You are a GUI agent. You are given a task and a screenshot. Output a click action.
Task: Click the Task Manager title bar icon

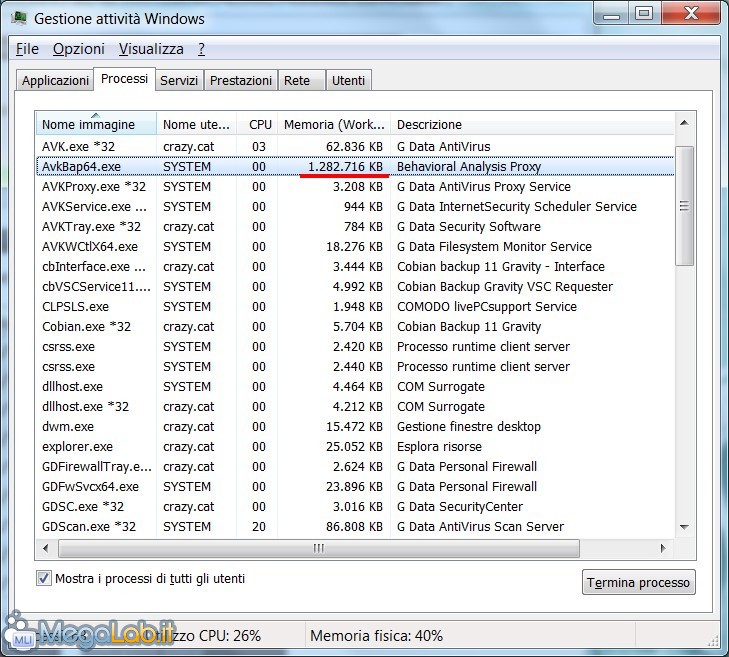[19, 18]
